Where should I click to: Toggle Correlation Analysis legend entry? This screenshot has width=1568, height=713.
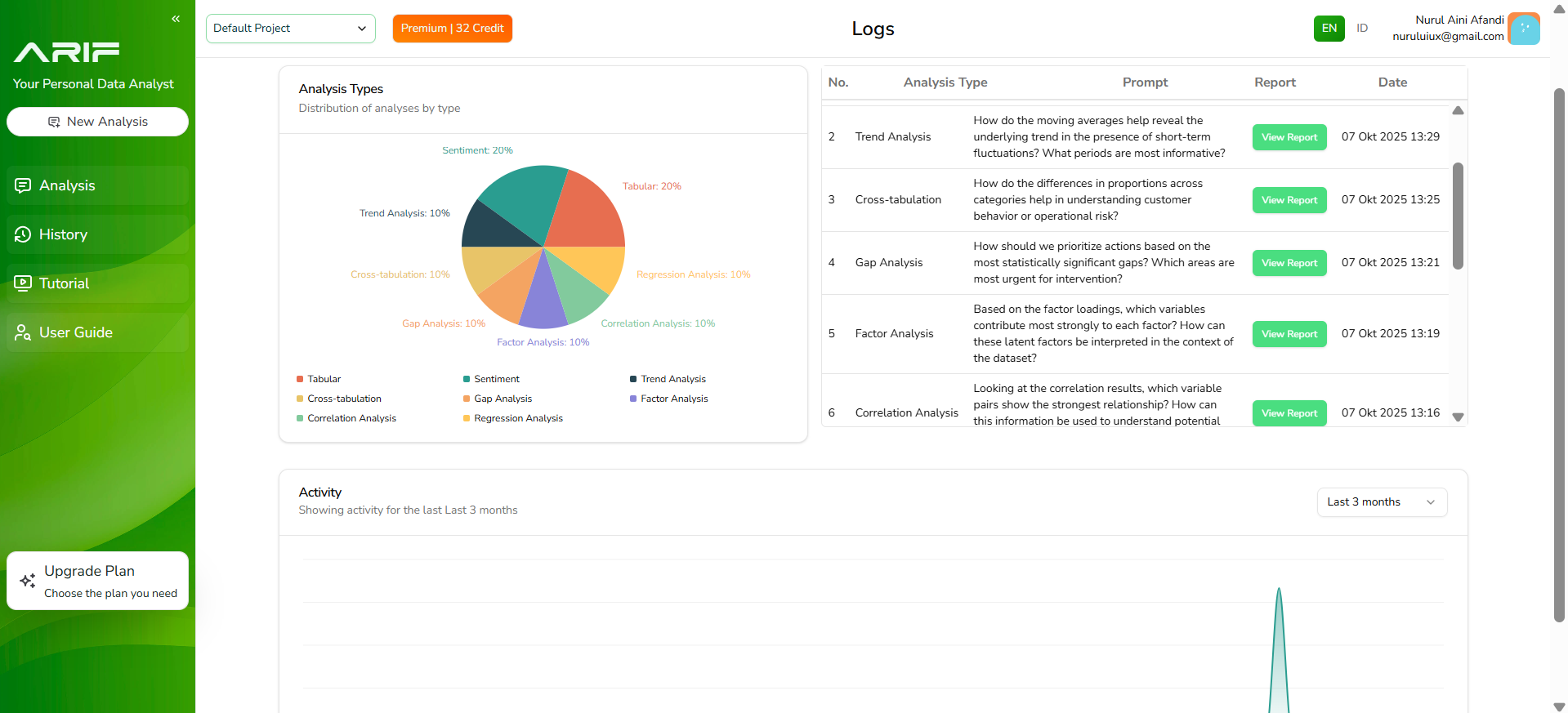coord(346,418)
